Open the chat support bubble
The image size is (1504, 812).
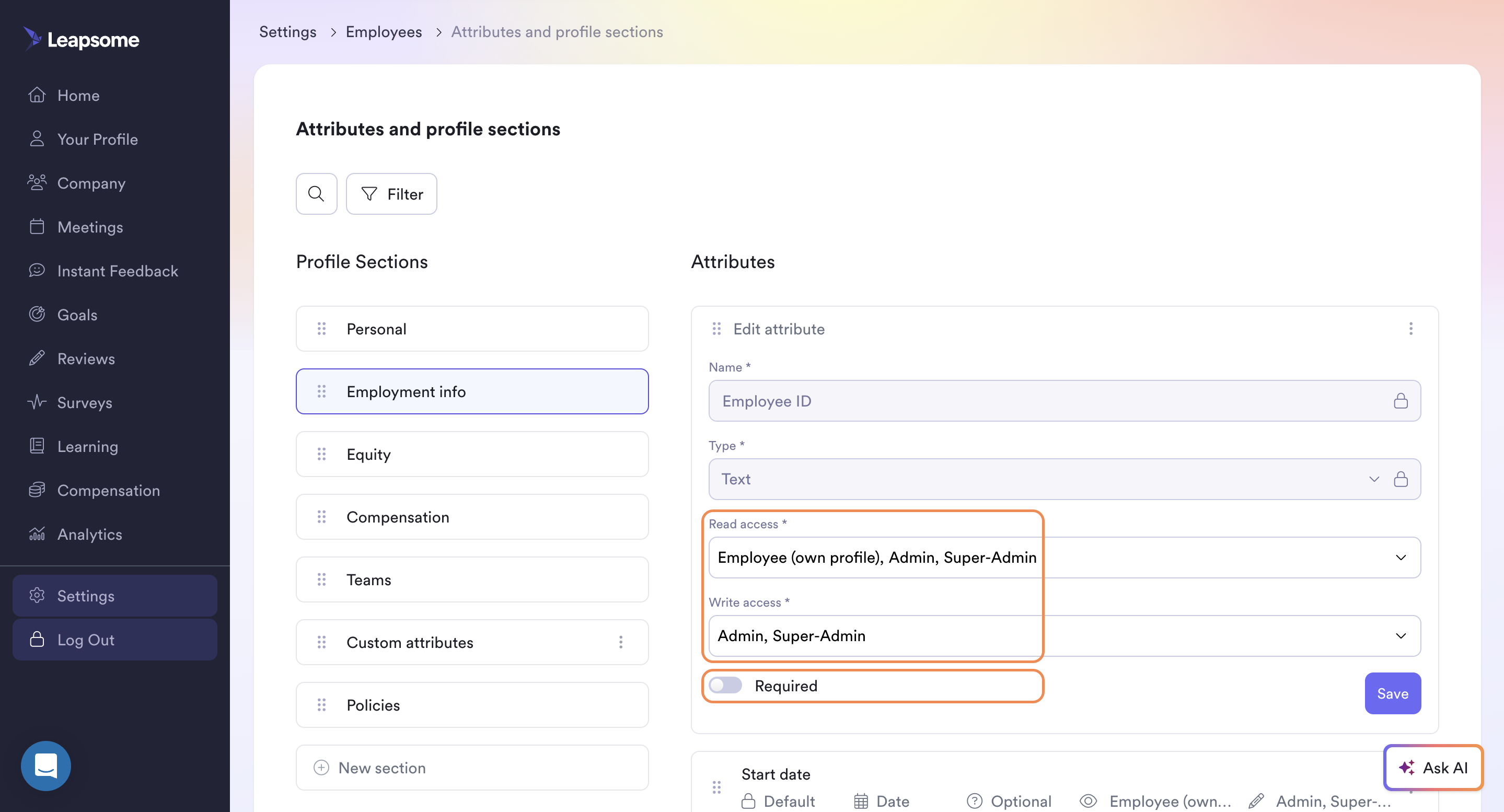coord(46,766)
